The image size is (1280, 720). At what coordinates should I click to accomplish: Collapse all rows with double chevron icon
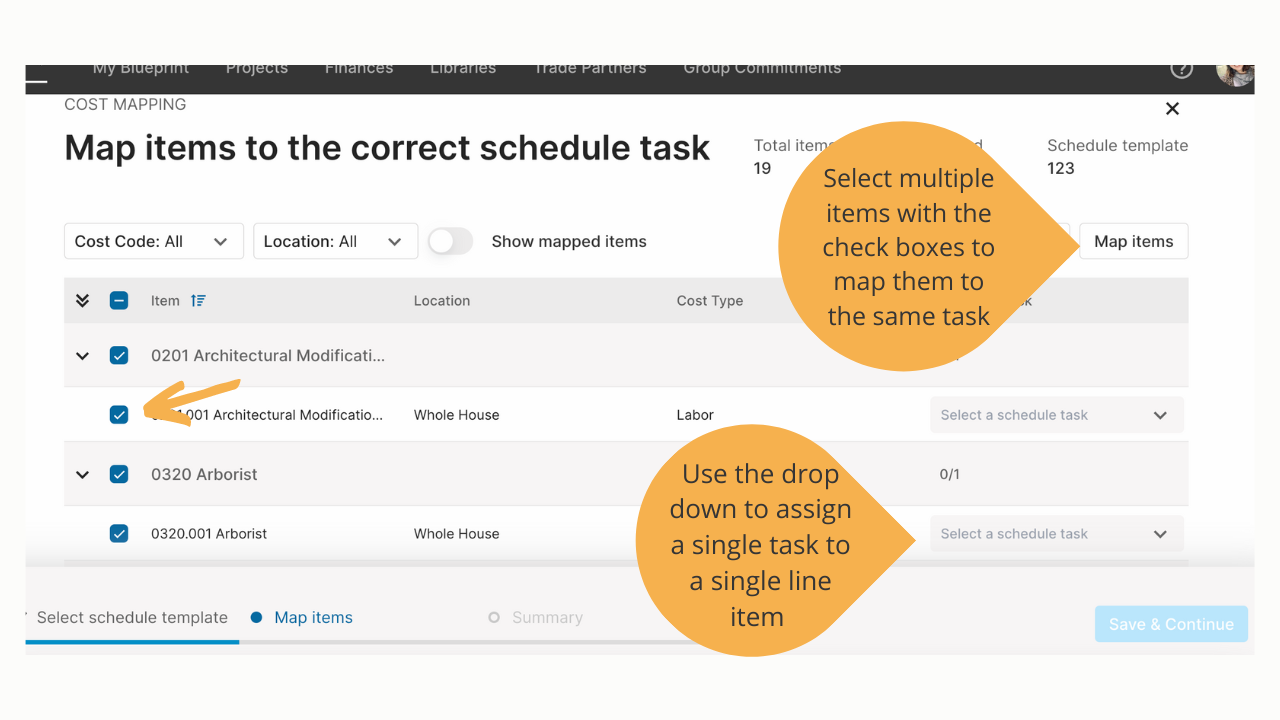pyautogui.click(x=83, y=300)
